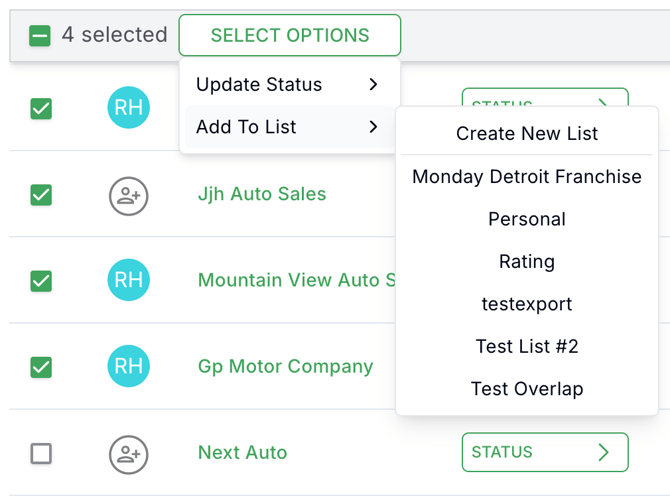The height and width of the screenshot is (500, 670).
Task: Add selection to Monday Detroit Franchise list
Action: [527, 177]
